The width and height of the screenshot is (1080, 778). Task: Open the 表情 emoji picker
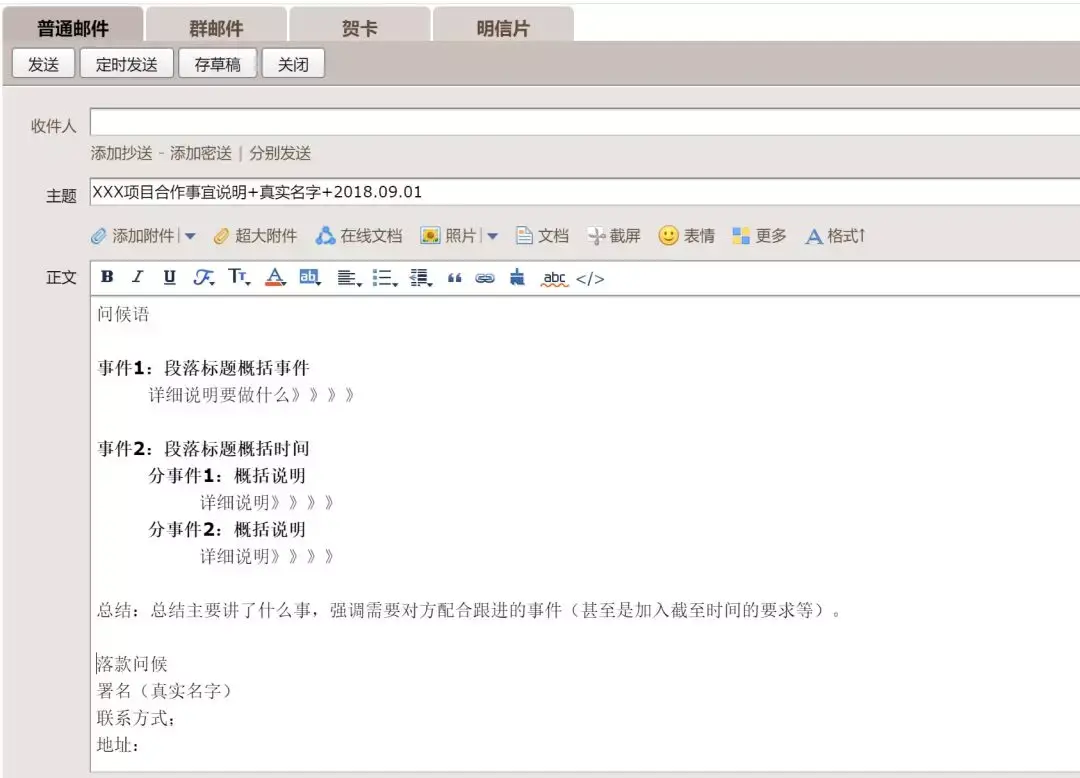[x=688, y=235]
